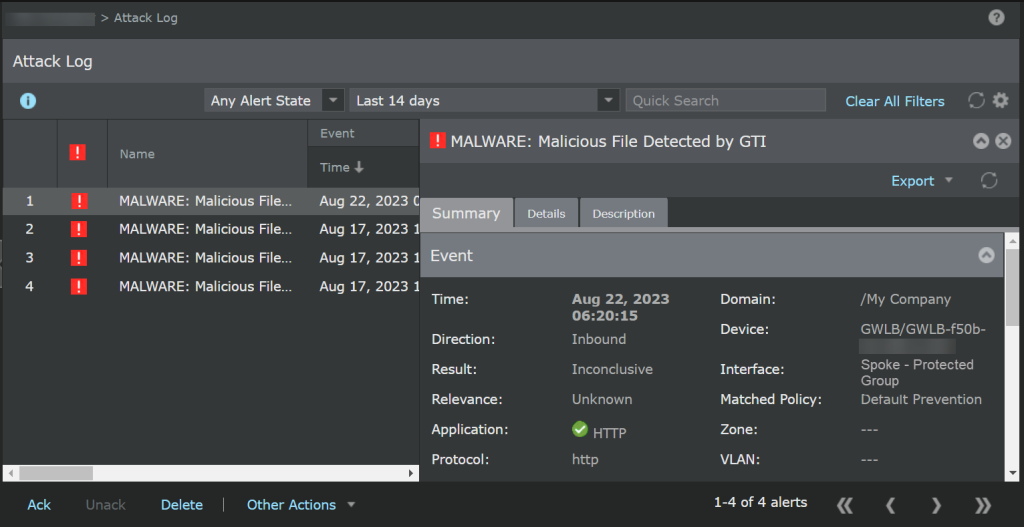Viewport: 1024px width, 527px height.
Task: Click Spoke - Protected Group interface value
Action: (917, 372)
